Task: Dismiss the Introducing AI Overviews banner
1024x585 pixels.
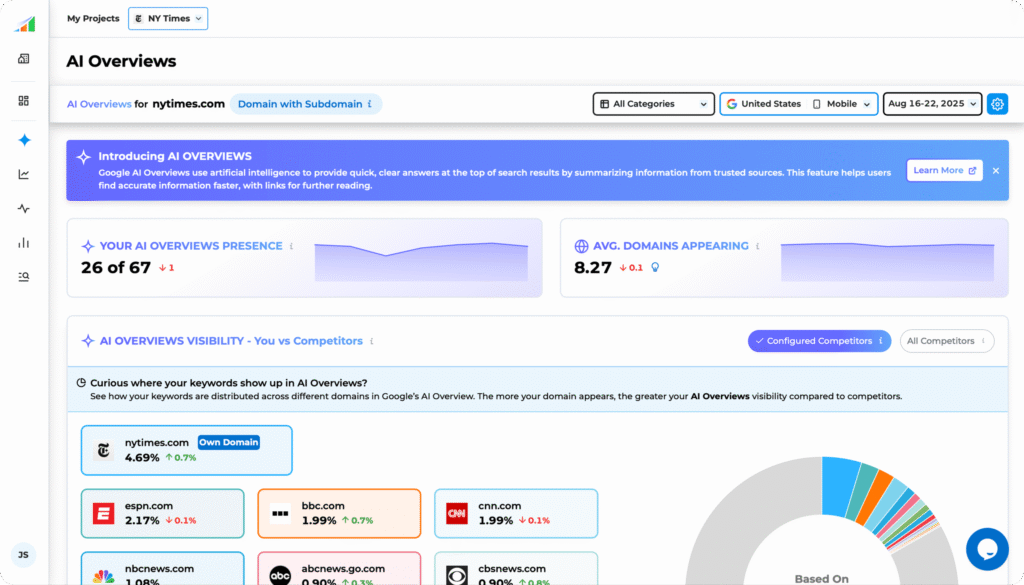Action: (995, 170)
